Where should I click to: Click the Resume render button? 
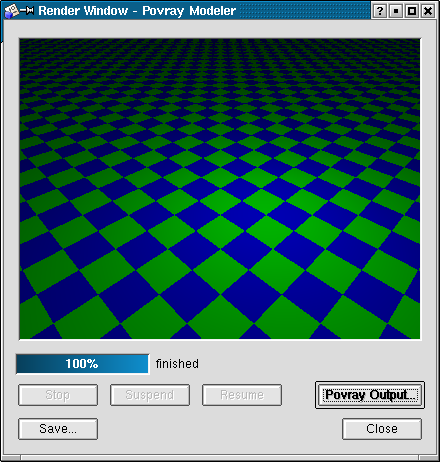[242, 395]
